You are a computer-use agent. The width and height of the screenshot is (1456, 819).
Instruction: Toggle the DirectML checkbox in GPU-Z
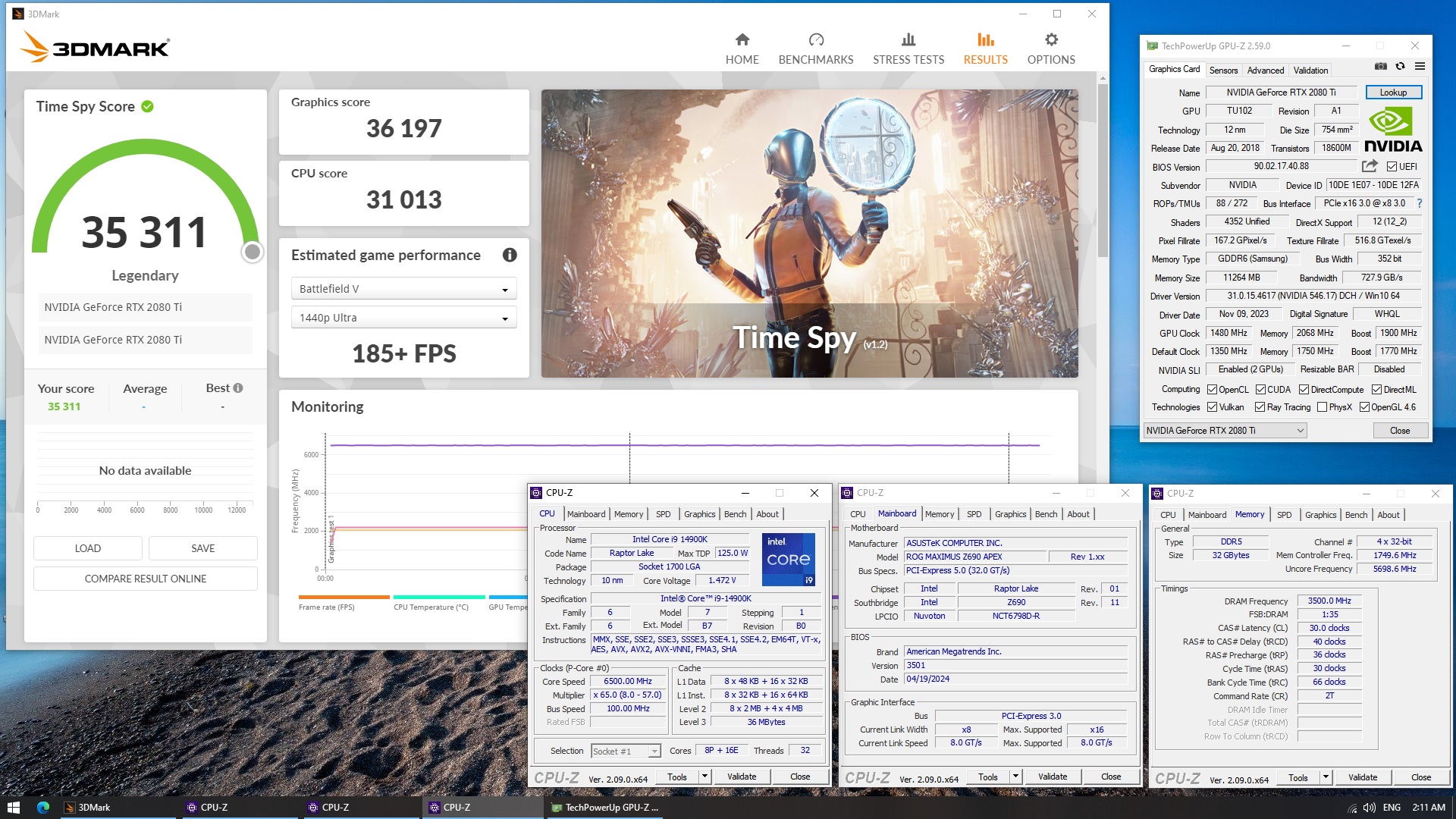coord(1376,390)
